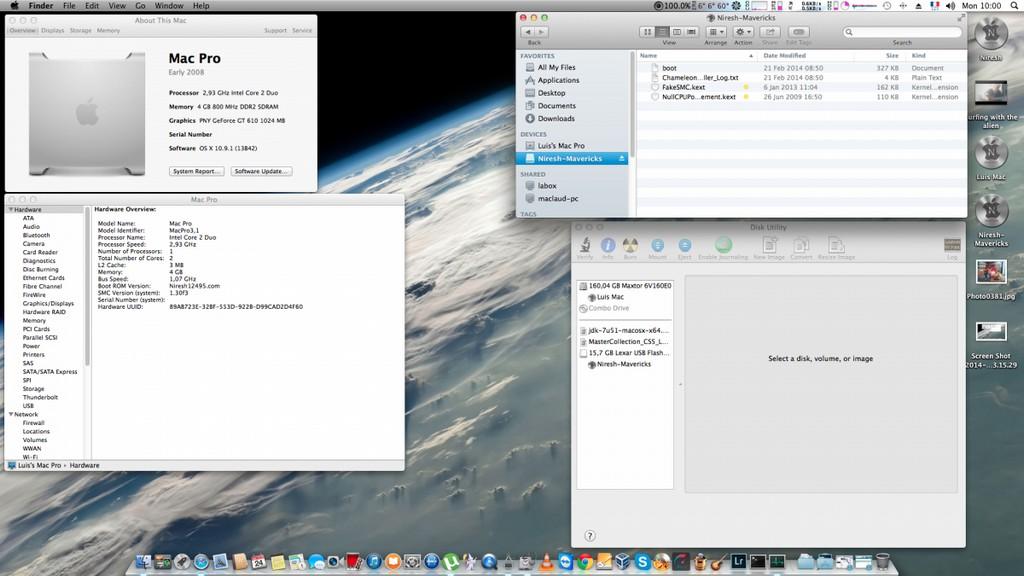Viewport: 1024px width, 576px height.
Task: Eject Niresh-Mavericks via sidebar eject icon
Action: pyautogui.click(x=622, y=158)
